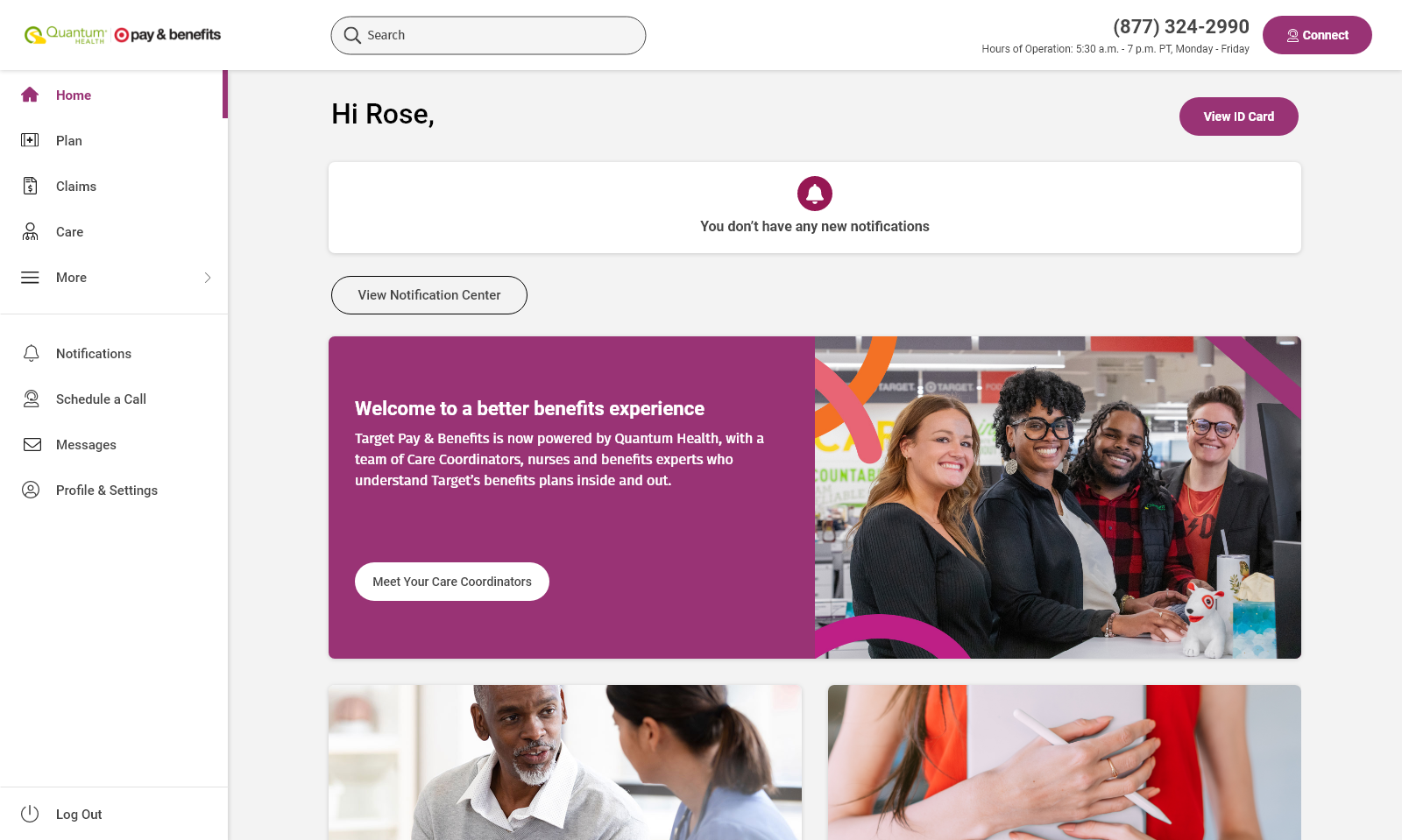Click the Quantum Health logo
This screenshot has width=1402, height=840.
click(x=66, y=35)
